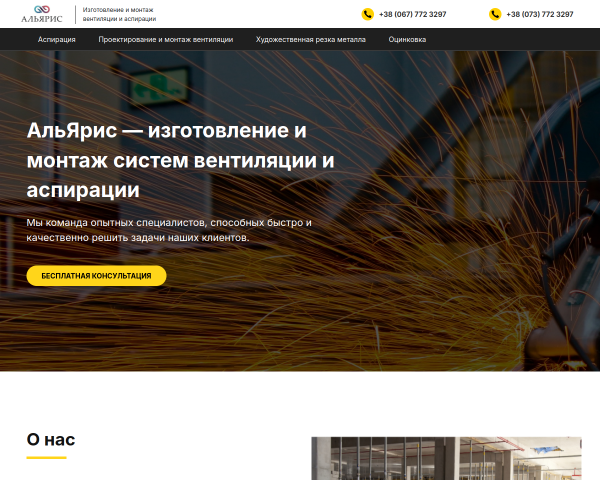
Task: Click the О нас section heading
Action: pyautogui.click(x=51, y=439)
